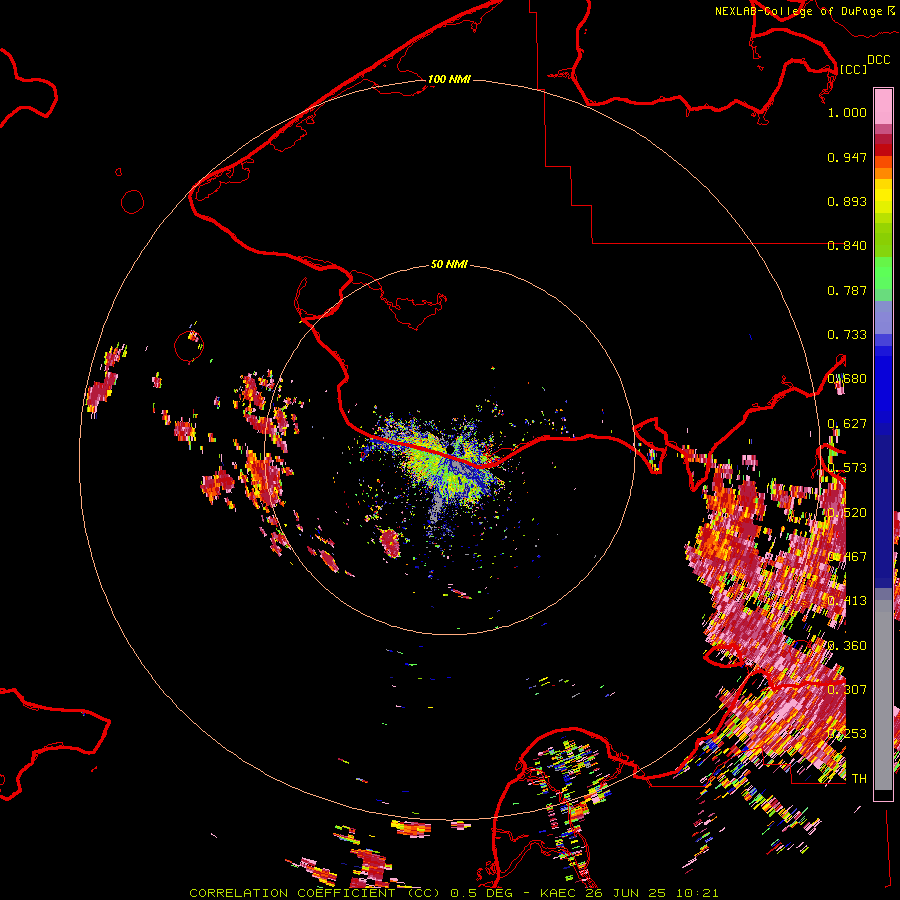
Task: Click the 0.733 scale value
Action: click(x=847, y=335)
